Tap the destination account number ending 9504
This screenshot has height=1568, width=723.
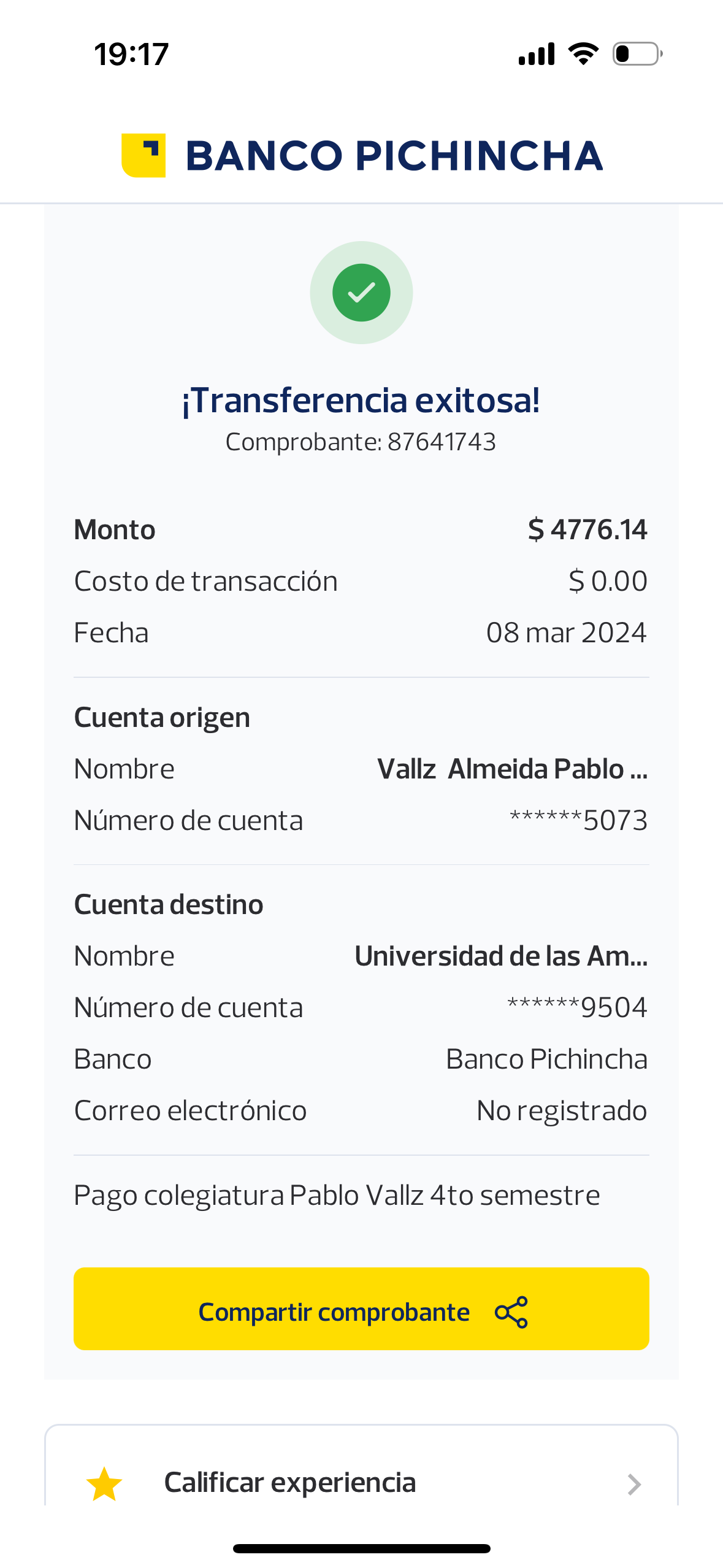577,1008
